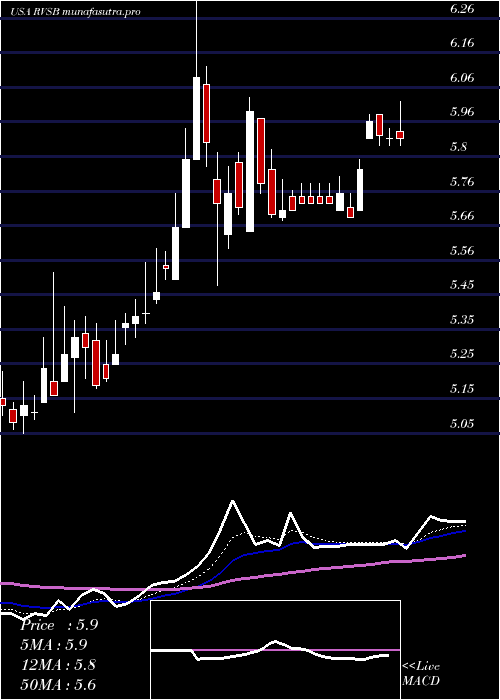Click the 5.25 price axis label
This screenshot has height=700, width=500.
click(x=461, y=354)
